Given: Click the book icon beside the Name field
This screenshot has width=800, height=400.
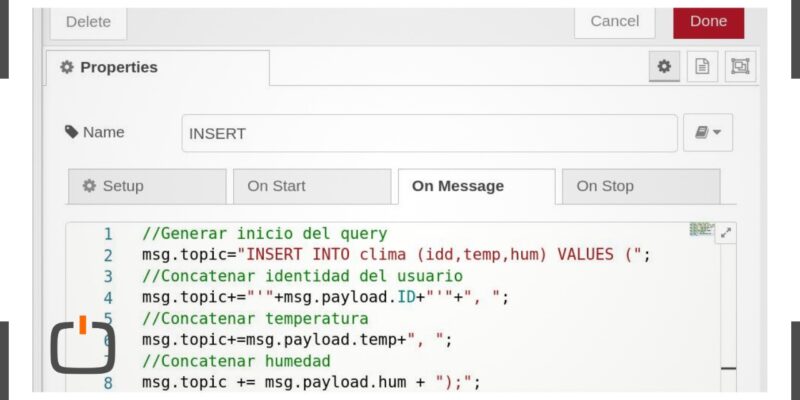Looking at the screenshot, I should click(x=701, y=133).
